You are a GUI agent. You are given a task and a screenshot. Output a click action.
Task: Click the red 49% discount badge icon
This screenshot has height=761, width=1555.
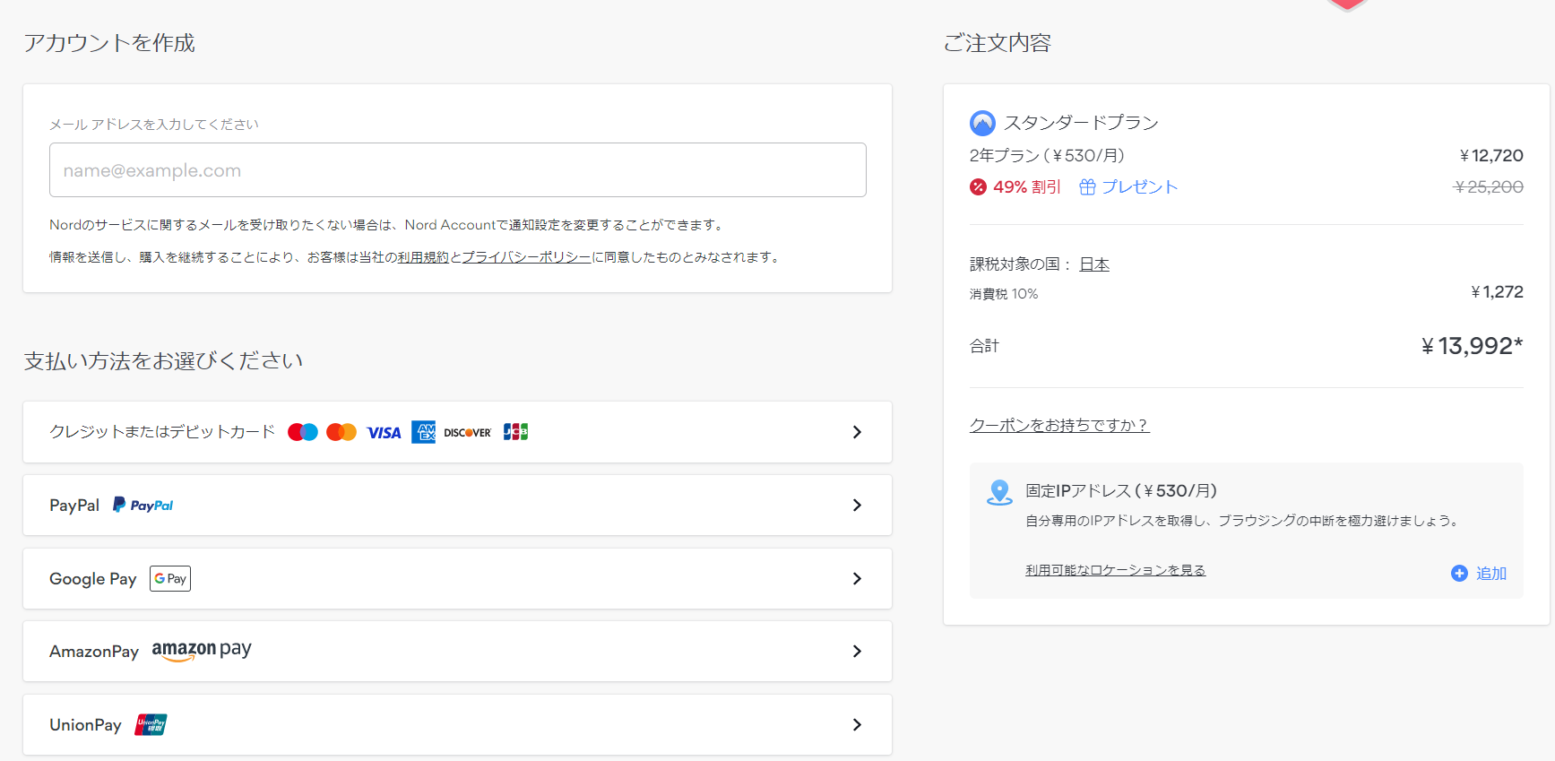click(978, 187)
